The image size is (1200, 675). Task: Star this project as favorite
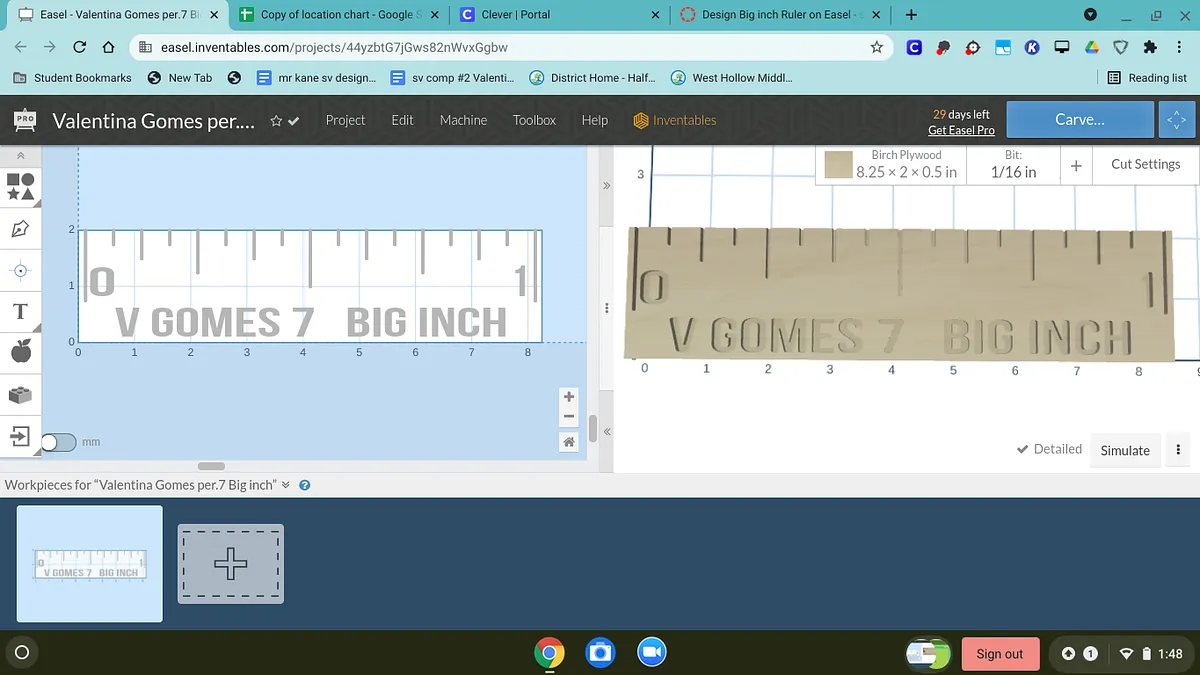click(x=276, y=121)
